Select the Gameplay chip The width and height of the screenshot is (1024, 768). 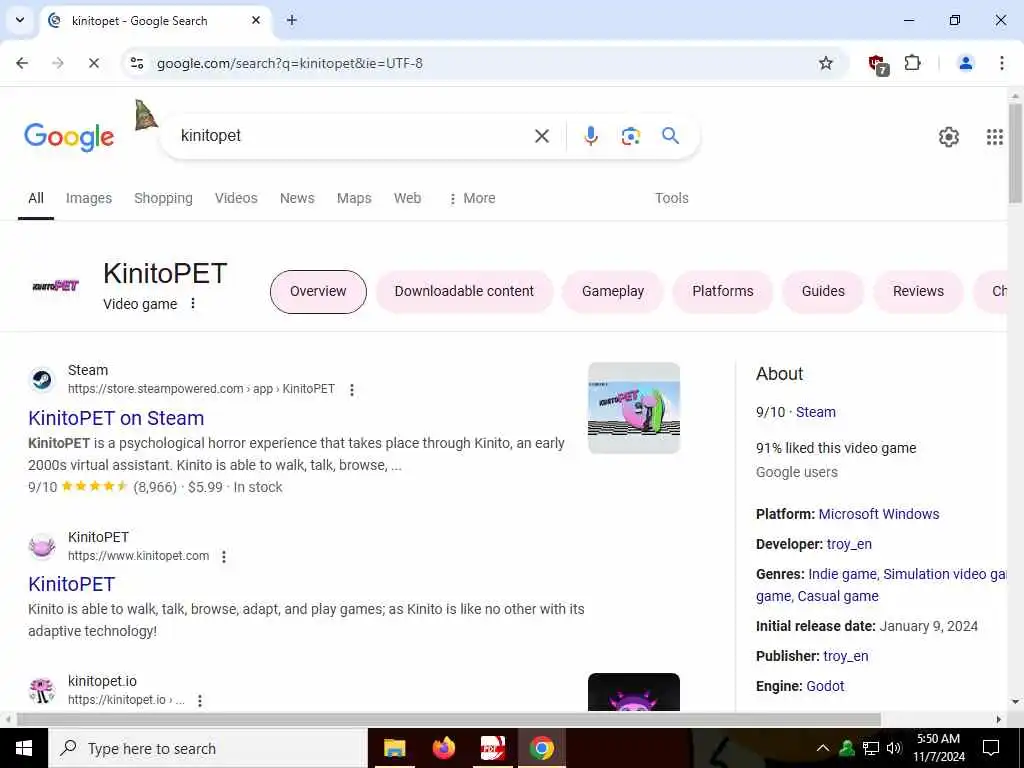pyautogui.click(x=613, y=291)
